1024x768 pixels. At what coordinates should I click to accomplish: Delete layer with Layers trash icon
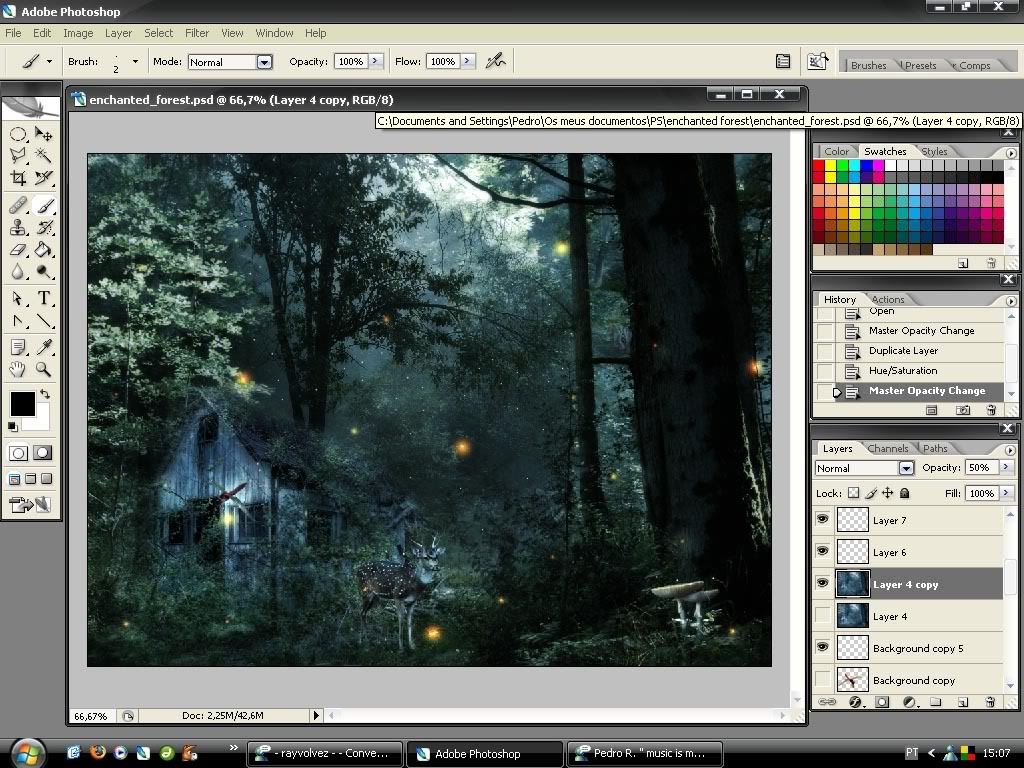990,702
